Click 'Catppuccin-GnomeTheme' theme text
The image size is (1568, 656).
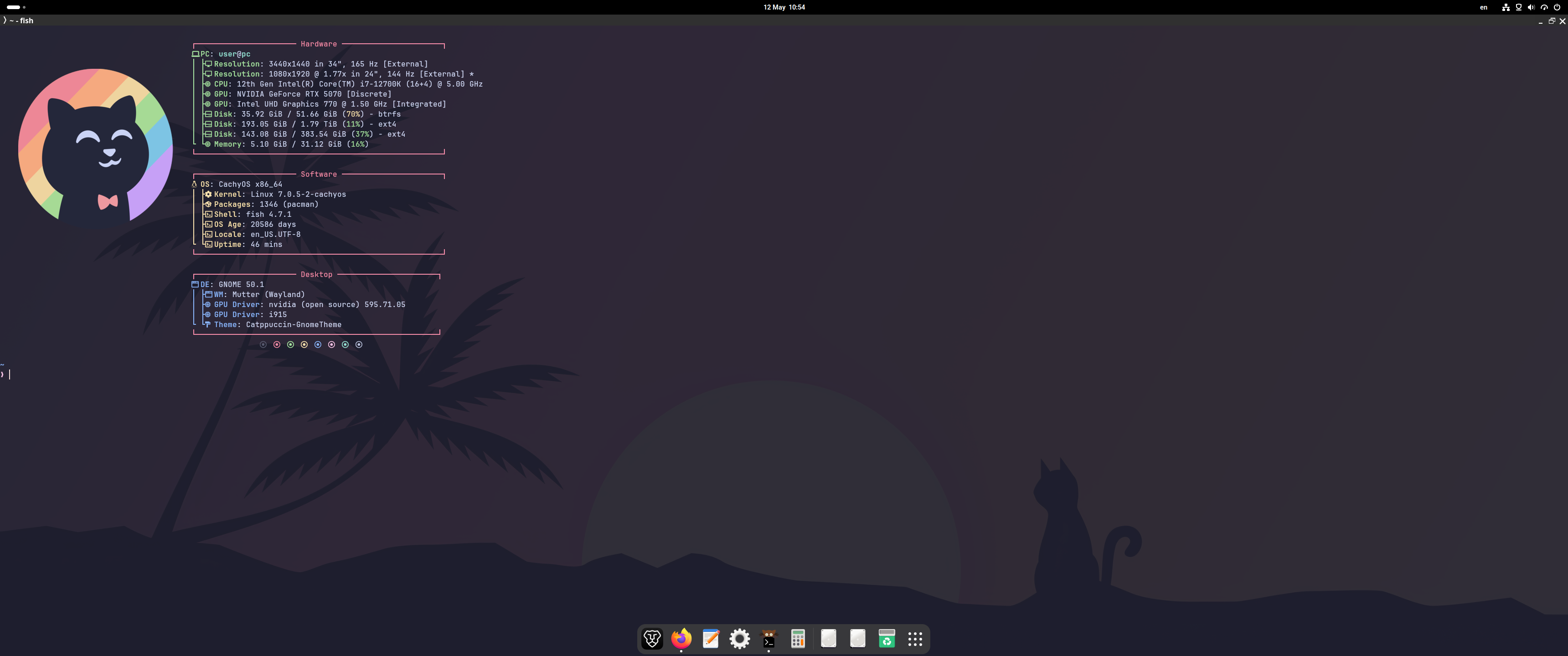[294, 324]
